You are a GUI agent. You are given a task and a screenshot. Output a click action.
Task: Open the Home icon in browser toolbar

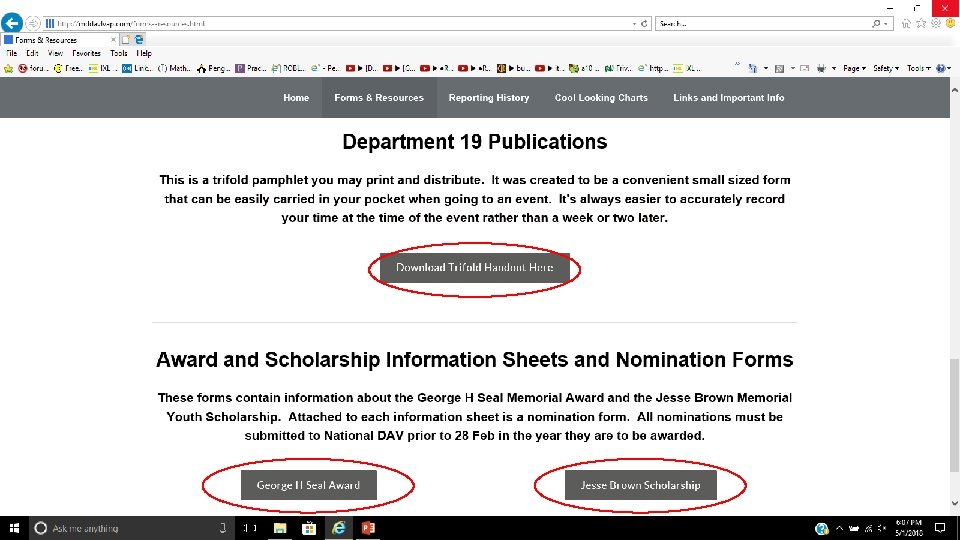pyautogui.click(x=906, y=23)
